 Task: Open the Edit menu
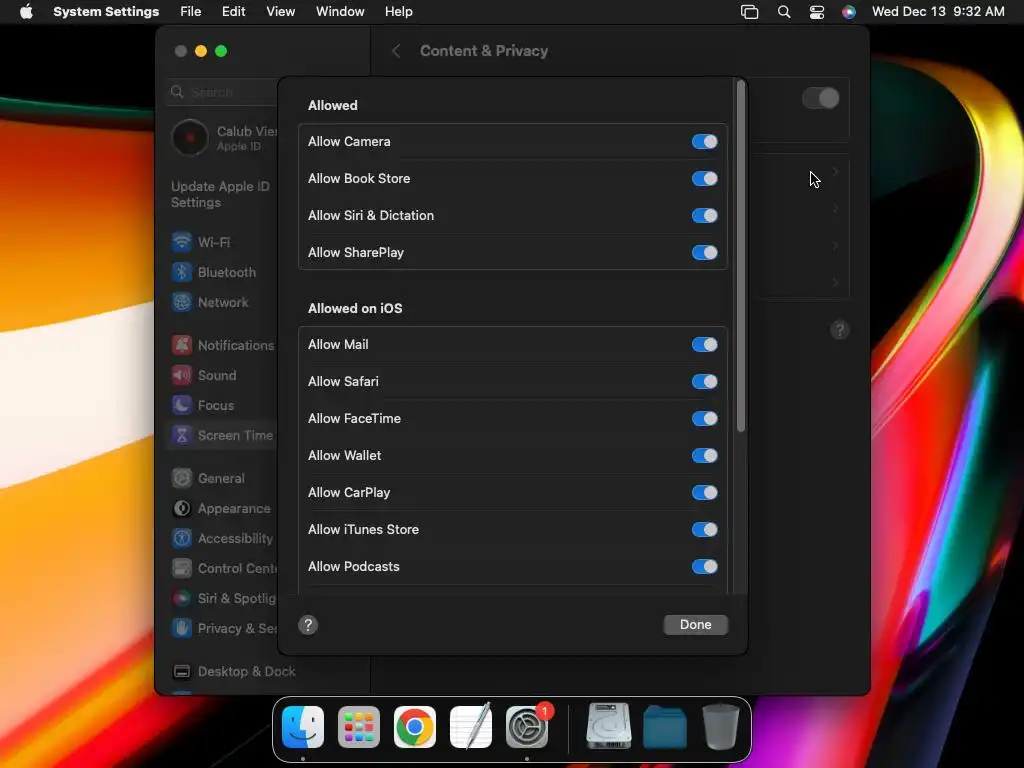coord(233,12)
